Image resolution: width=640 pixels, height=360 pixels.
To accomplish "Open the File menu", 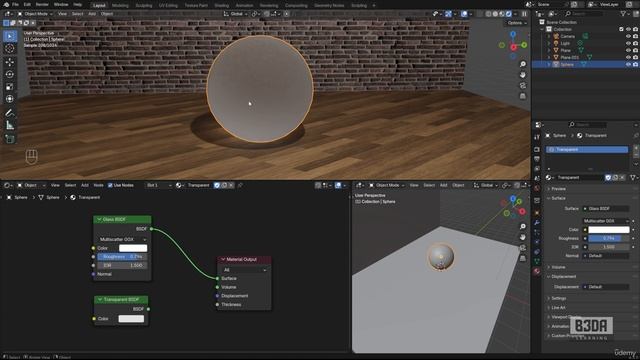I will tap(16, 4).
